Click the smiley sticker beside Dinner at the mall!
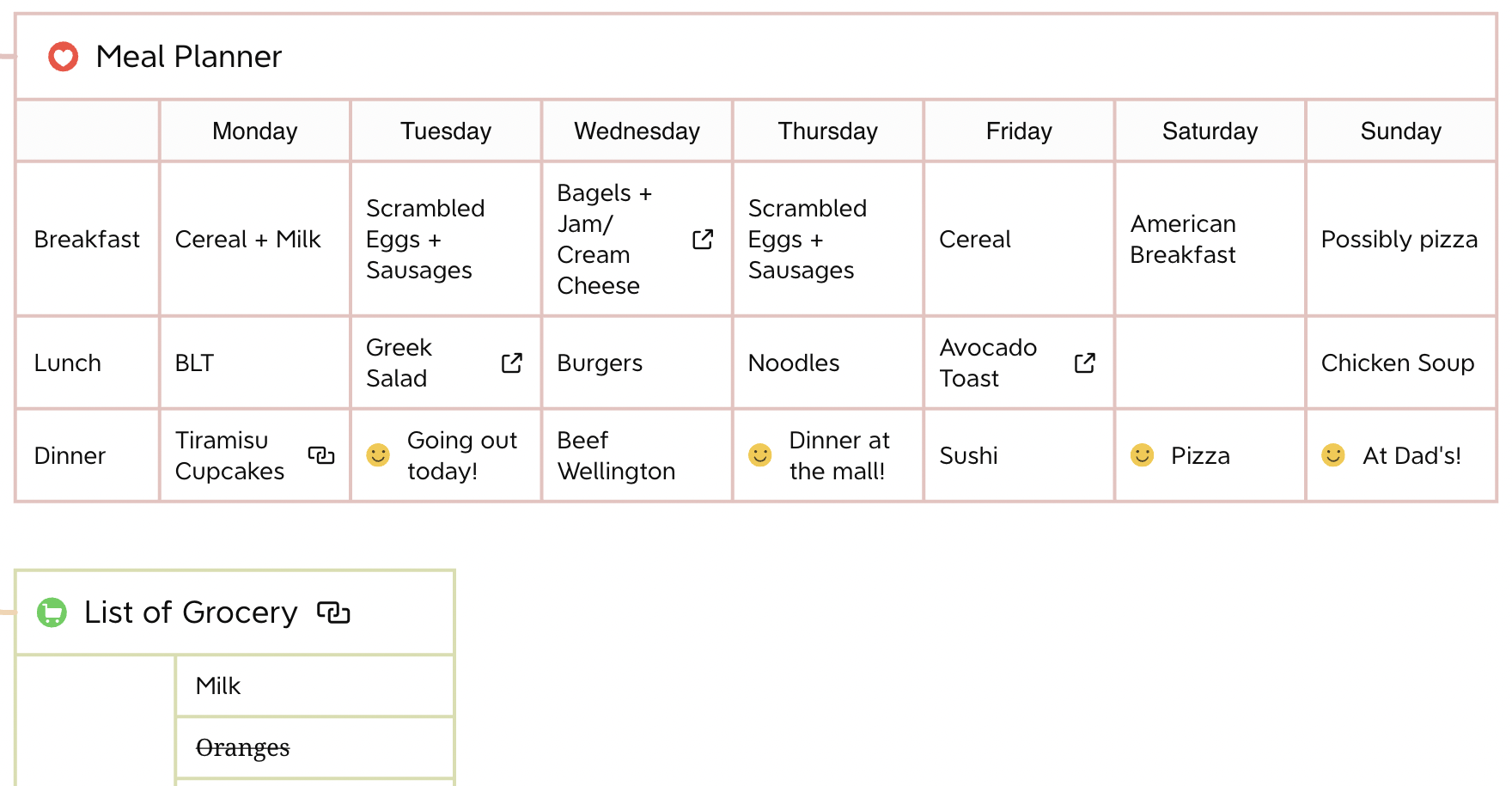Viewport: 1512px width, 786px height. [760, 454]
